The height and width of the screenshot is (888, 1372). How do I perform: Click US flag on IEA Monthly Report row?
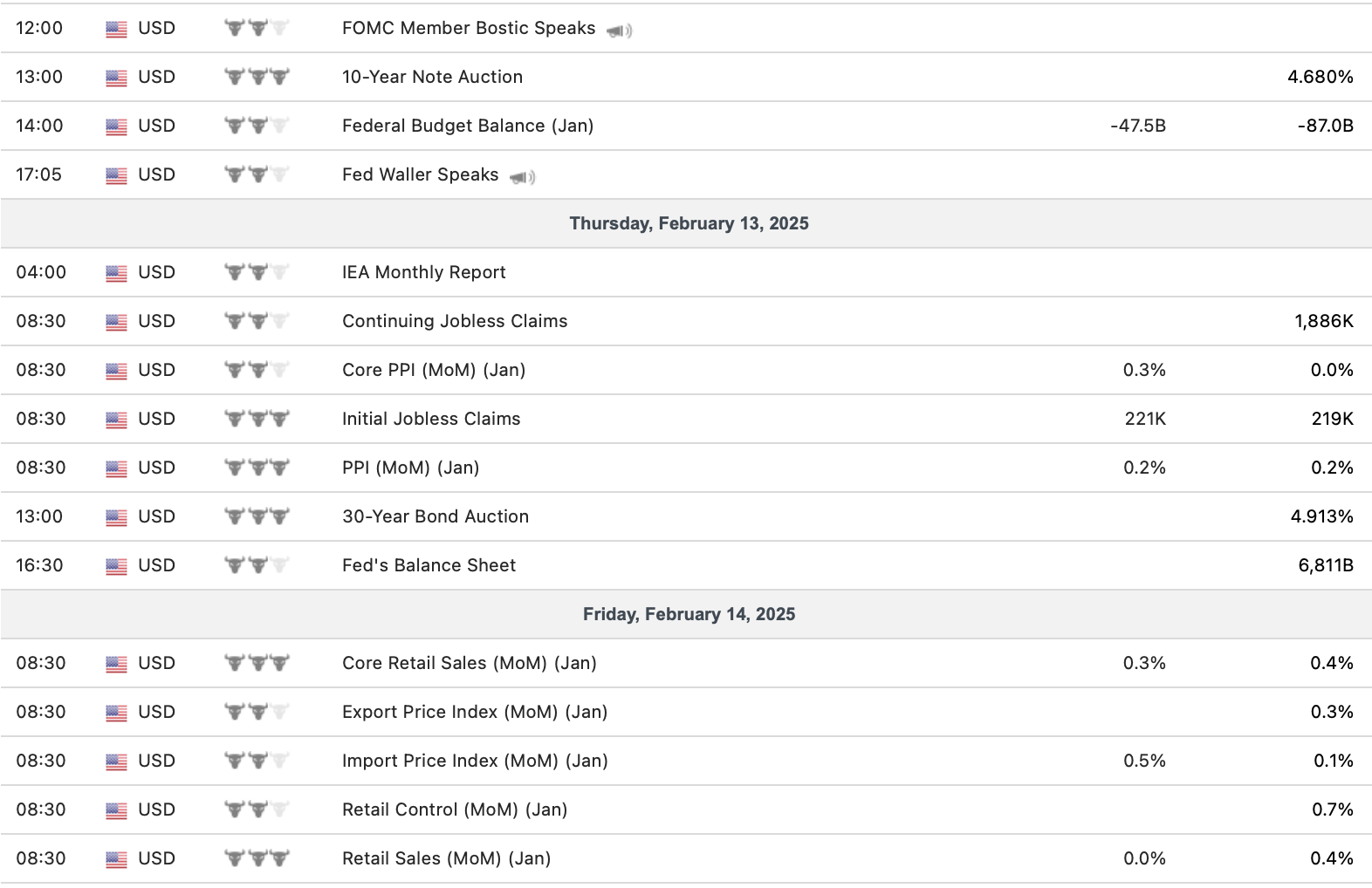click(116, 273)
